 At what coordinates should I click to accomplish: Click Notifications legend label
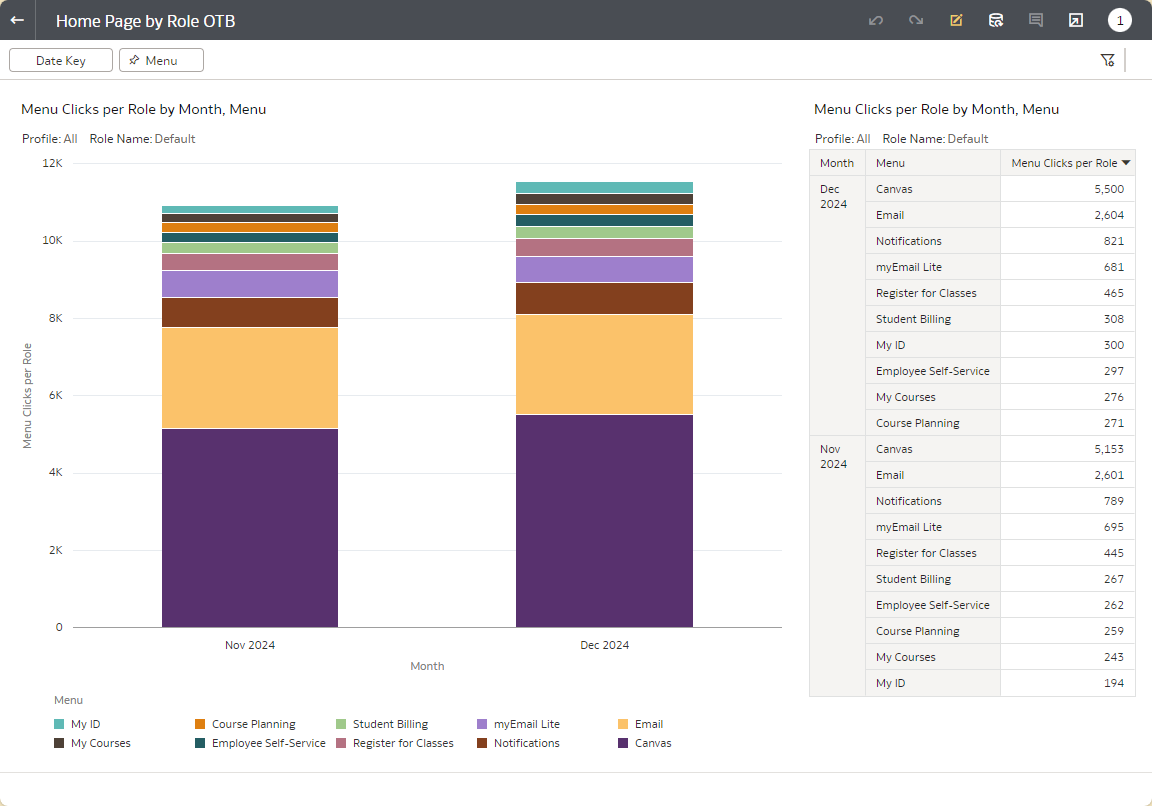[526, 743]
